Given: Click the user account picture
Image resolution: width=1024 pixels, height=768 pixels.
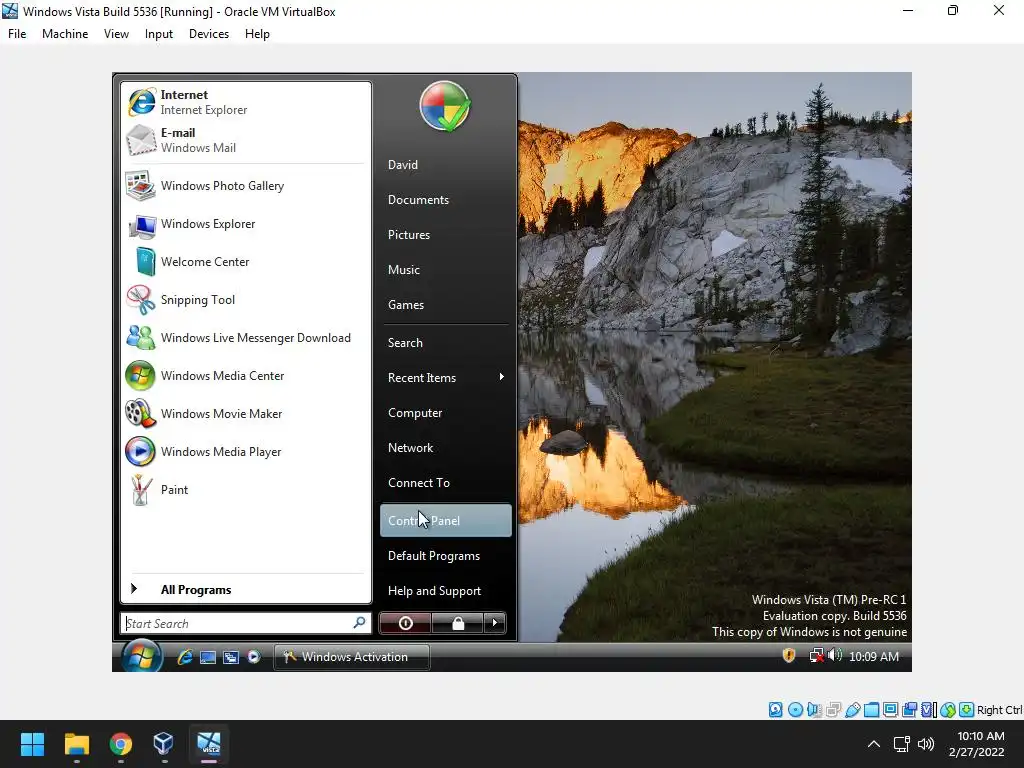Looking at the screenshot, I should pos(445,106).
